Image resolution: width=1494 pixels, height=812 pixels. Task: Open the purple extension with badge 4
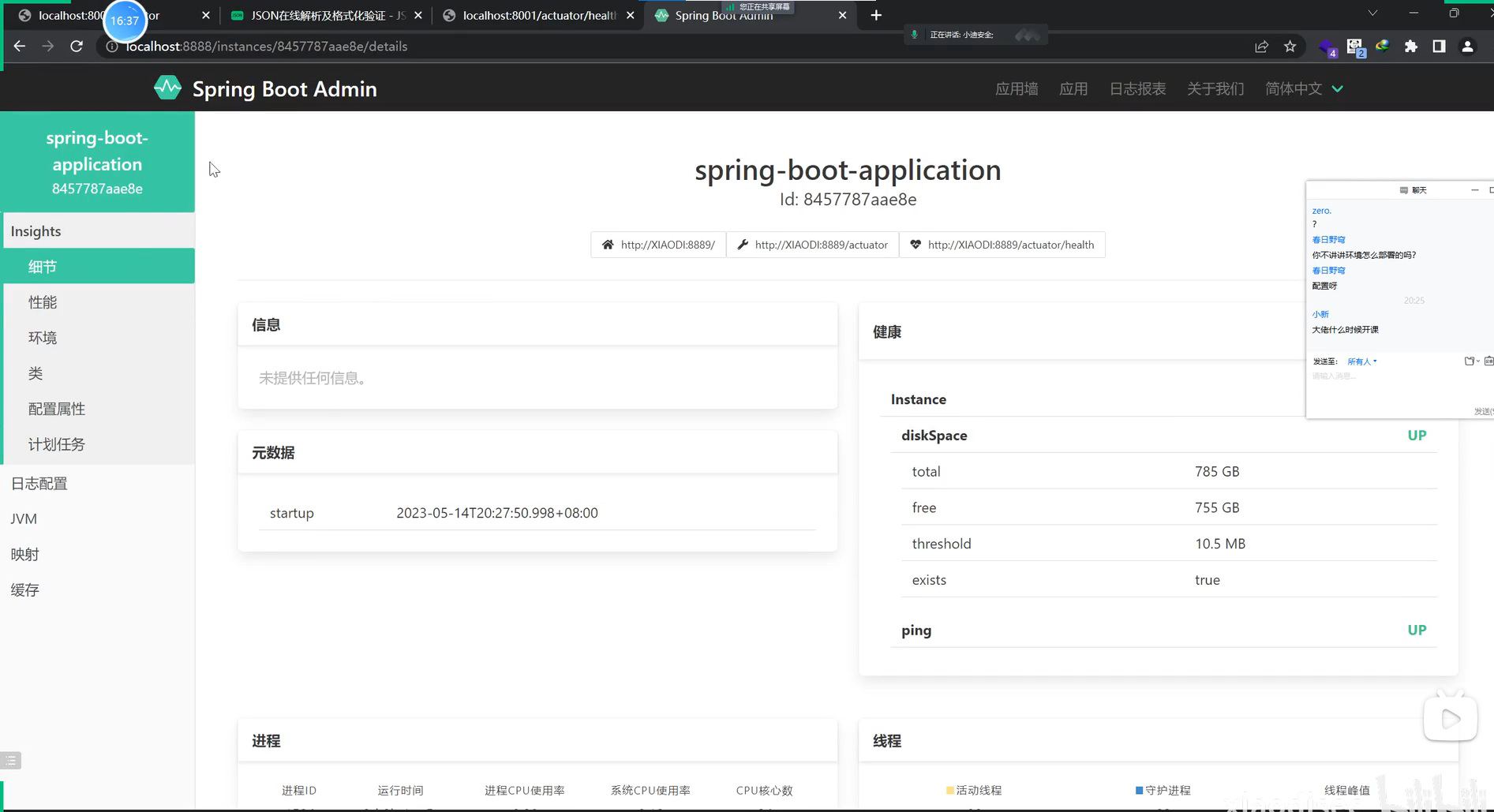click(1327, 47)
